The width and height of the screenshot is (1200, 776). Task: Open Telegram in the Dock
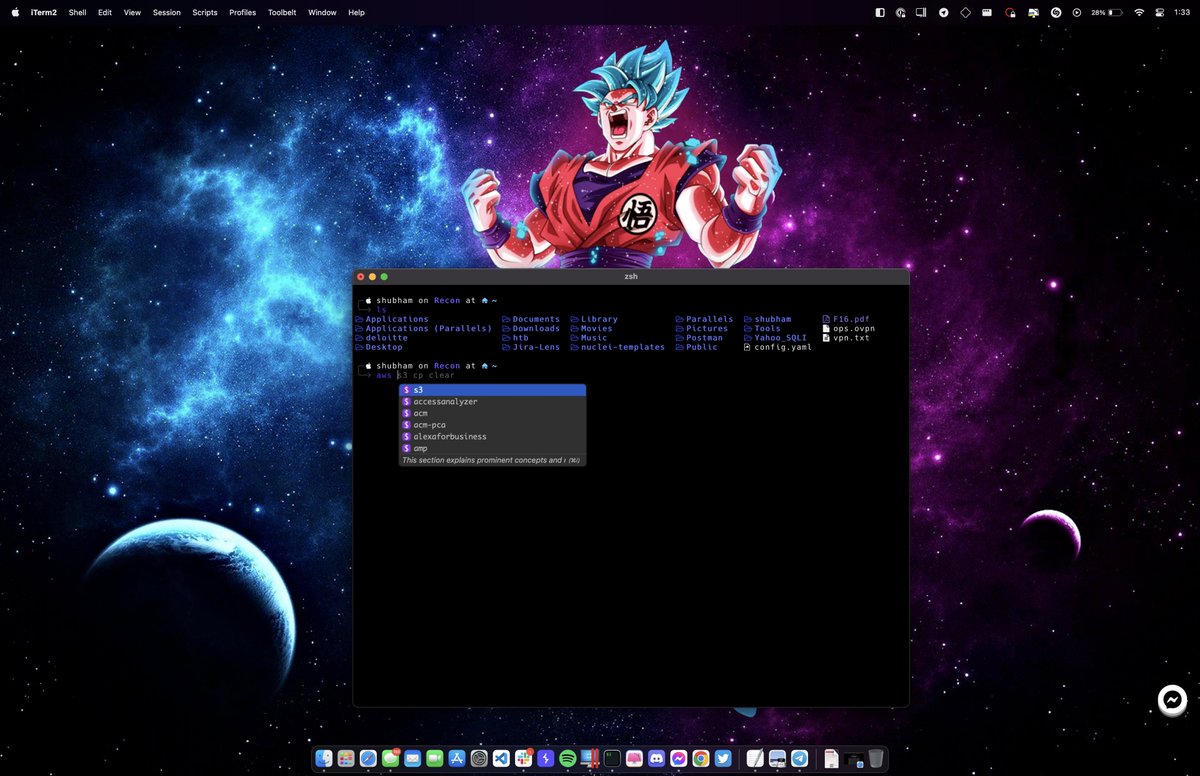pyautogui.click(x=799, y=759)
